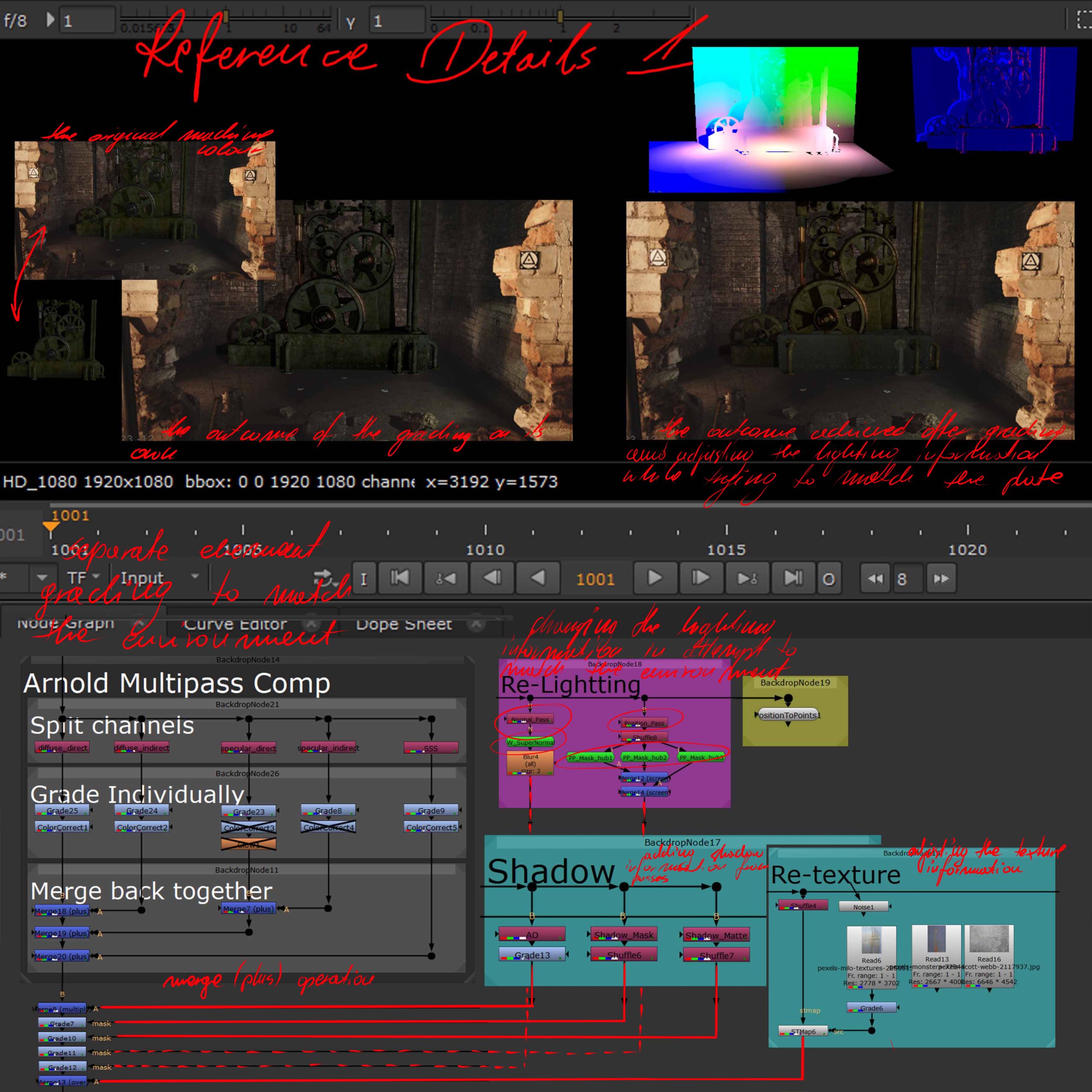
Task: Switch to the Dope Sheet tab
Action: pos(404,624)
